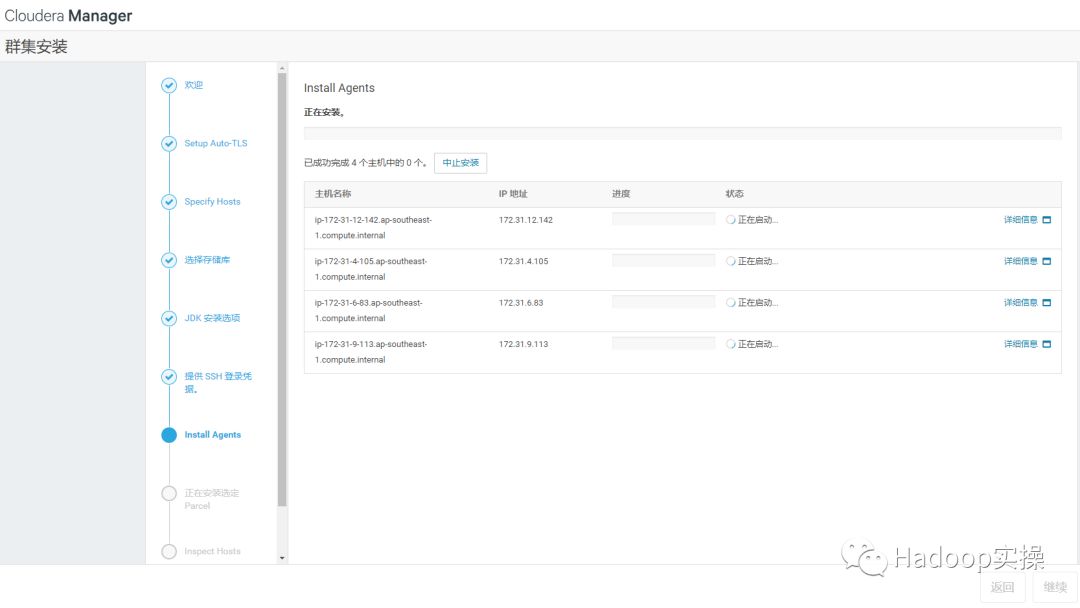Click progress bar for host 172.31.12.142

pos(663,219)
